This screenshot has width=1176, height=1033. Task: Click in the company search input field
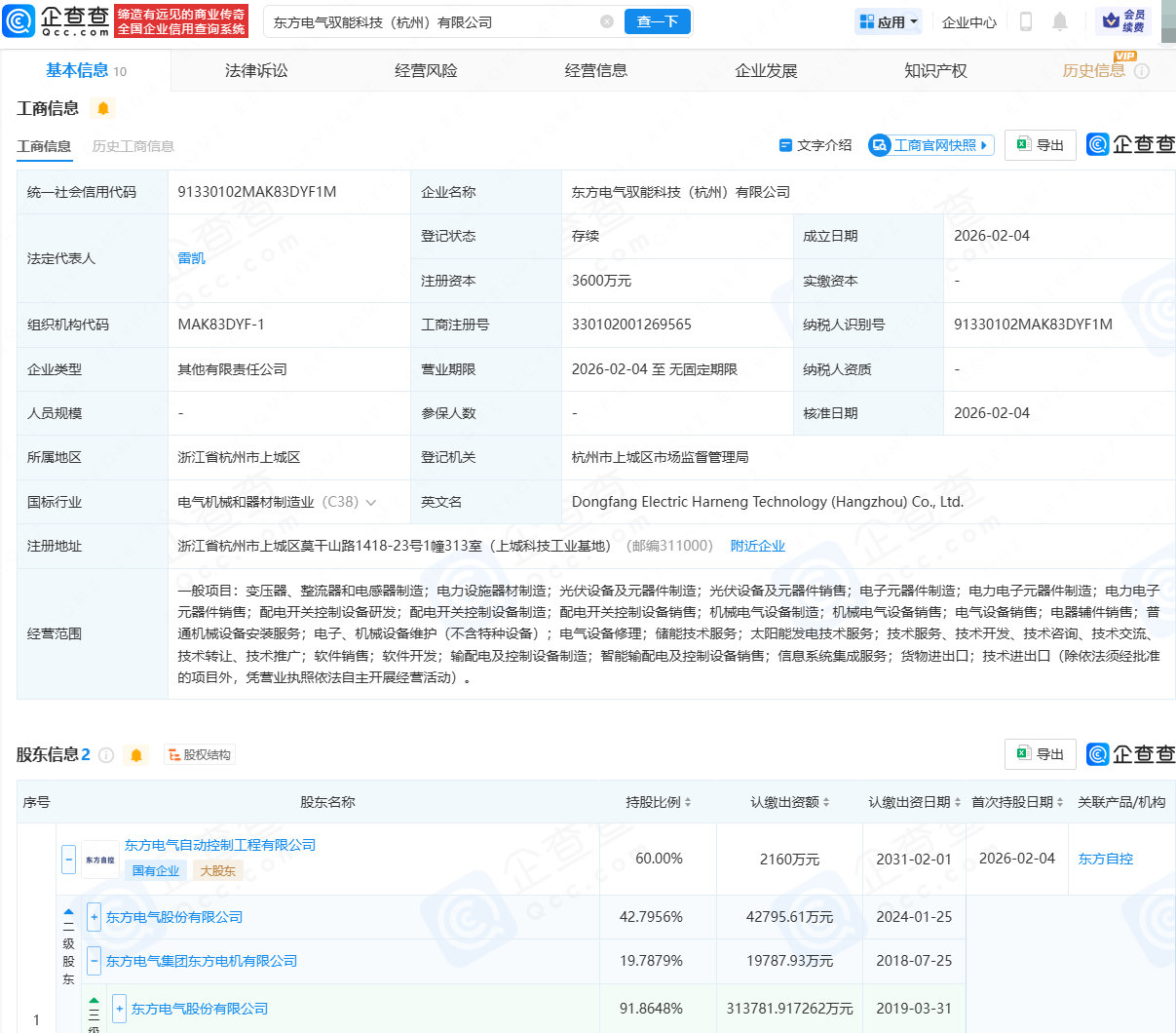(x=429, y=21)
